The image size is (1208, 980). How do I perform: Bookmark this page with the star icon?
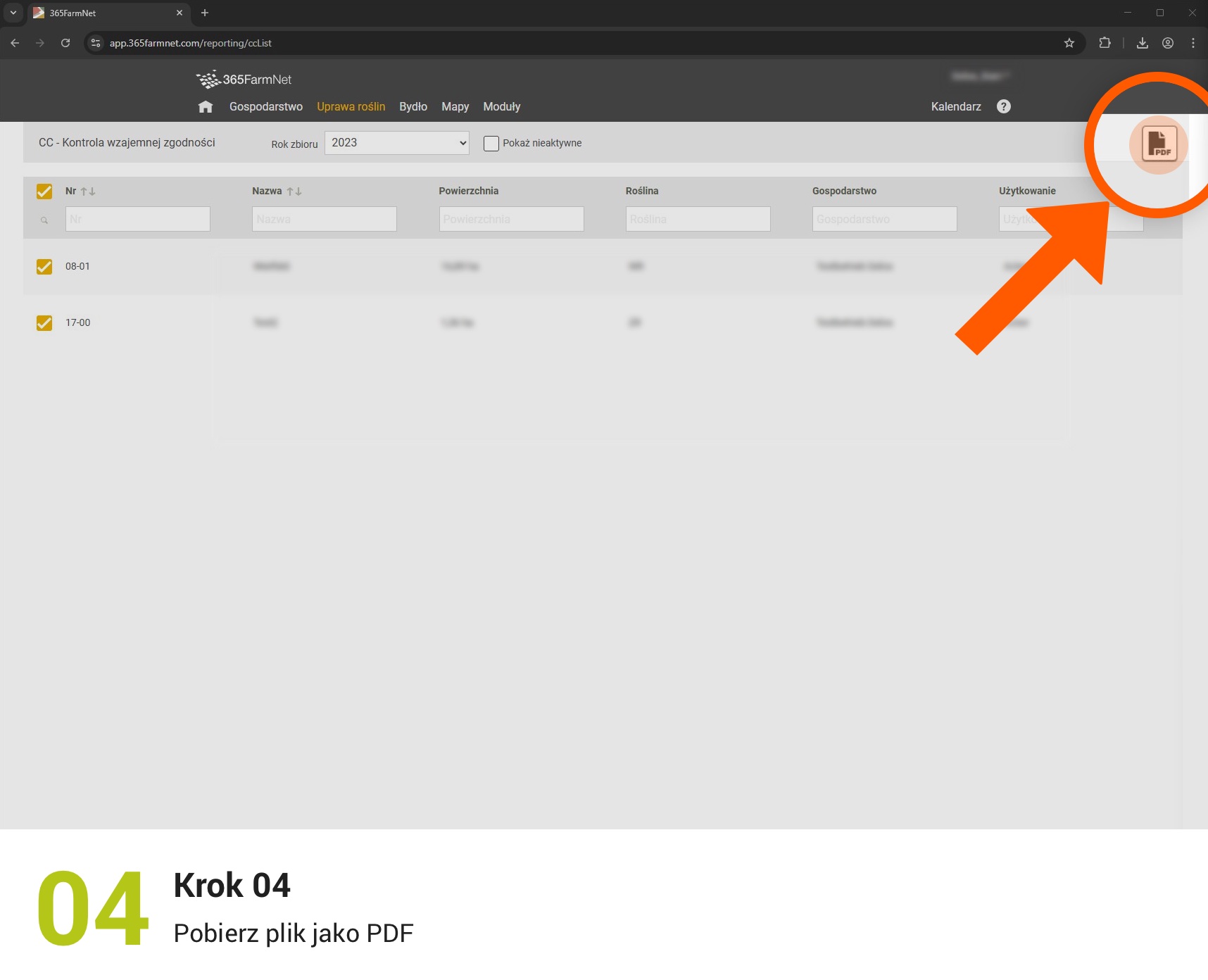[x=1069, y=43]
